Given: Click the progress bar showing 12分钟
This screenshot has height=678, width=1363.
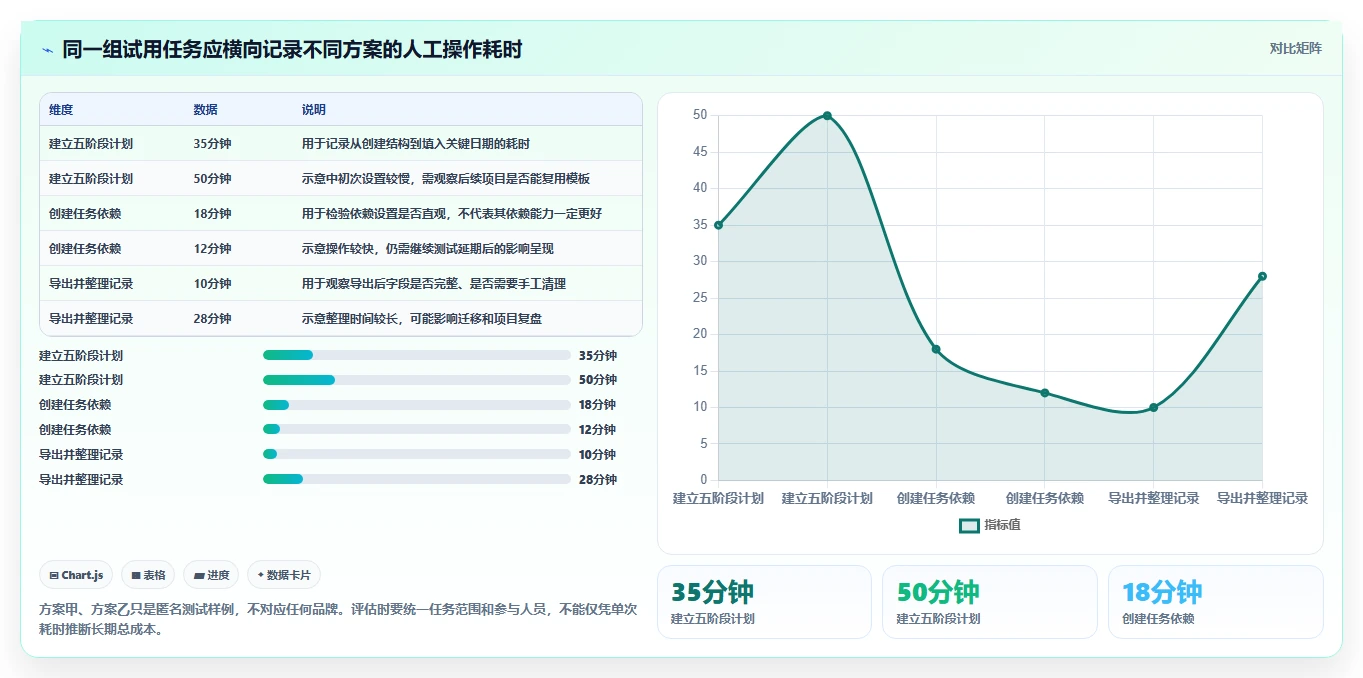Looking at the screenshot, I should tap(416, 430).
